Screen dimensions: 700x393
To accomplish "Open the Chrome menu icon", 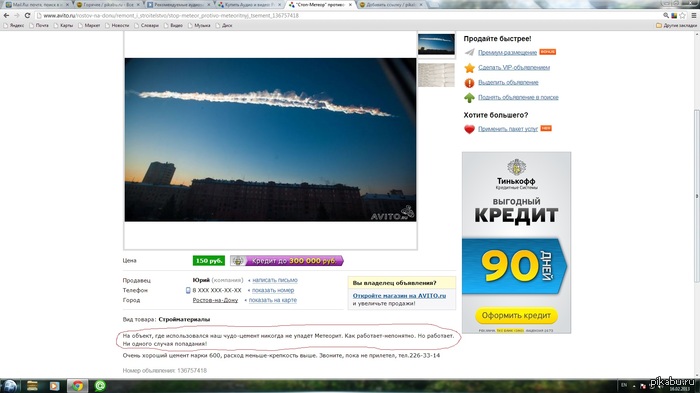I will (x=694, y=15).
